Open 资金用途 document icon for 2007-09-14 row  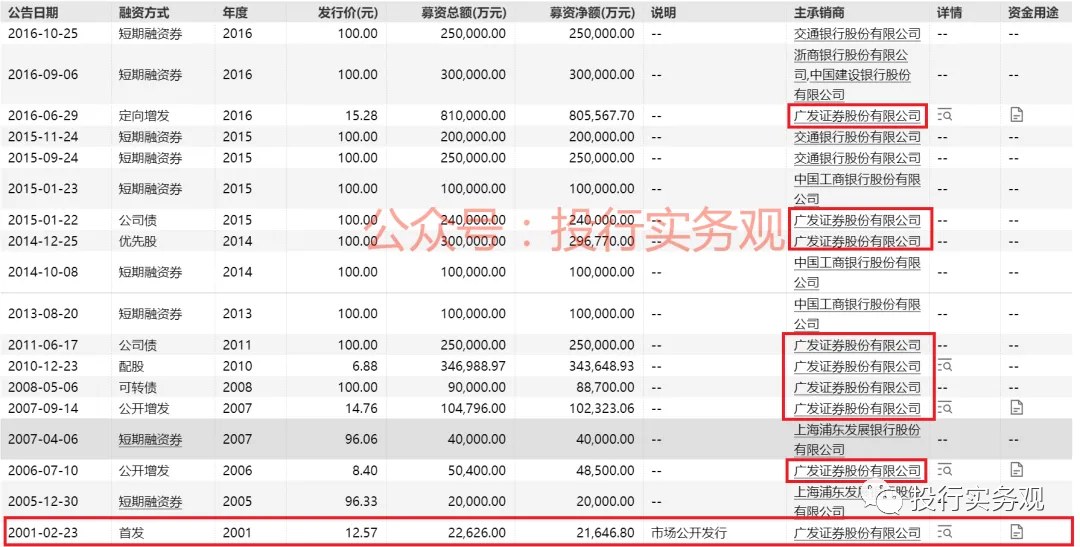pos(1016,408)
